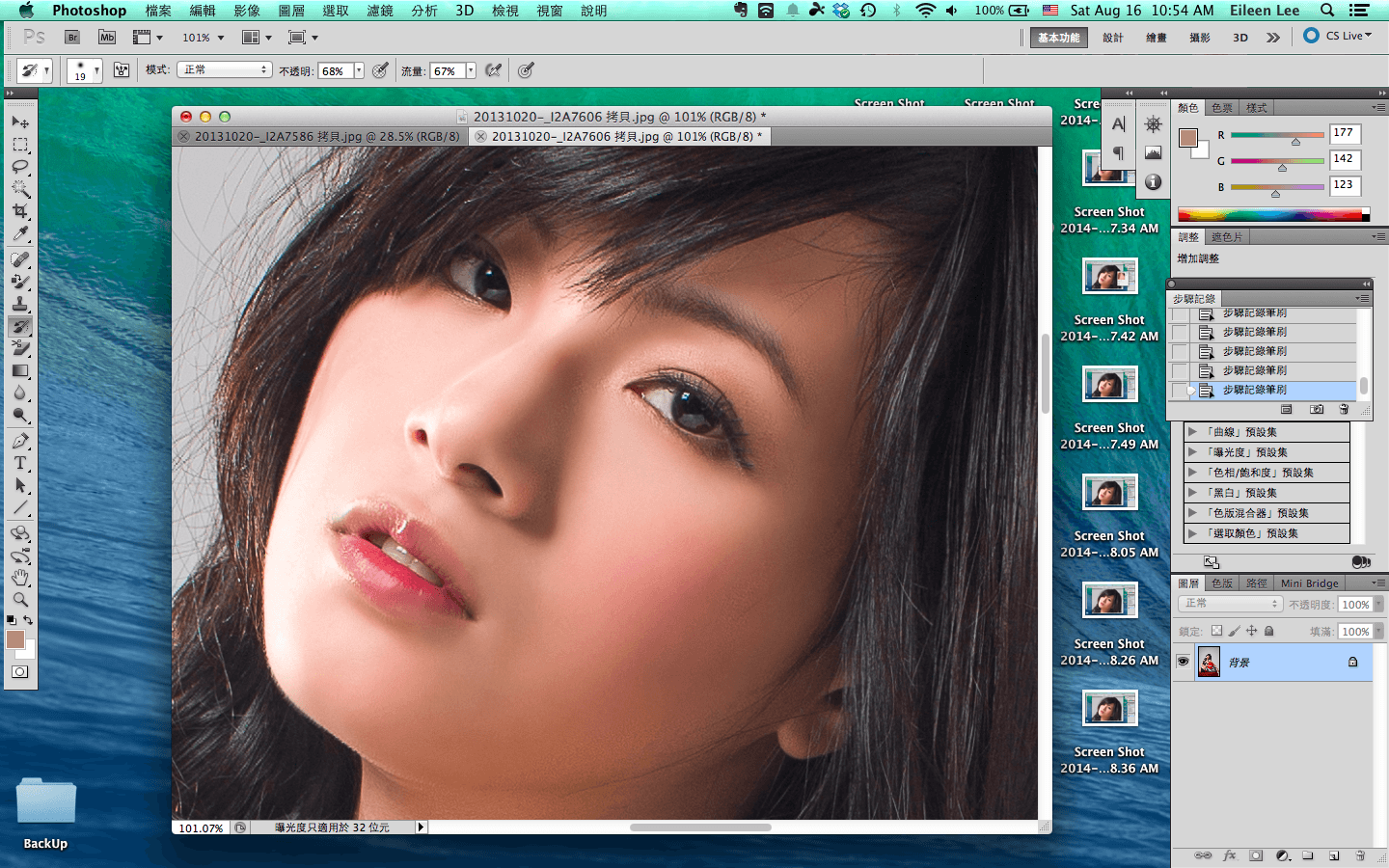Switch to the 遮色片 tab
The image size is (1389, 868).
tap(1227, 237)
